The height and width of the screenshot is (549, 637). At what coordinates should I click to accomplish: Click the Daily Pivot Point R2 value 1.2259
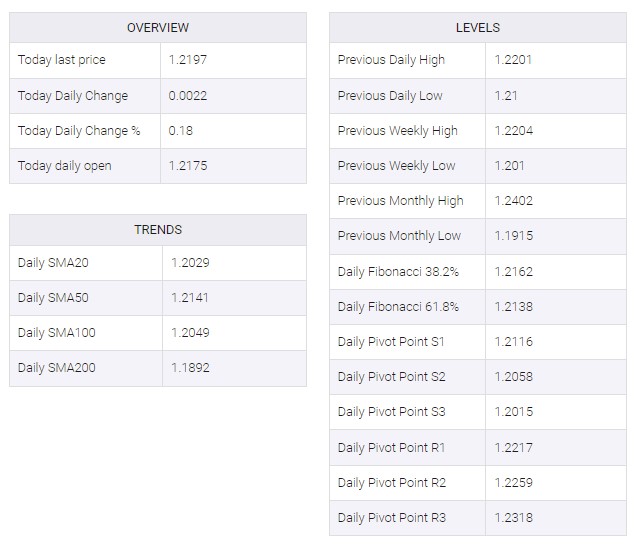click(514, 482)
